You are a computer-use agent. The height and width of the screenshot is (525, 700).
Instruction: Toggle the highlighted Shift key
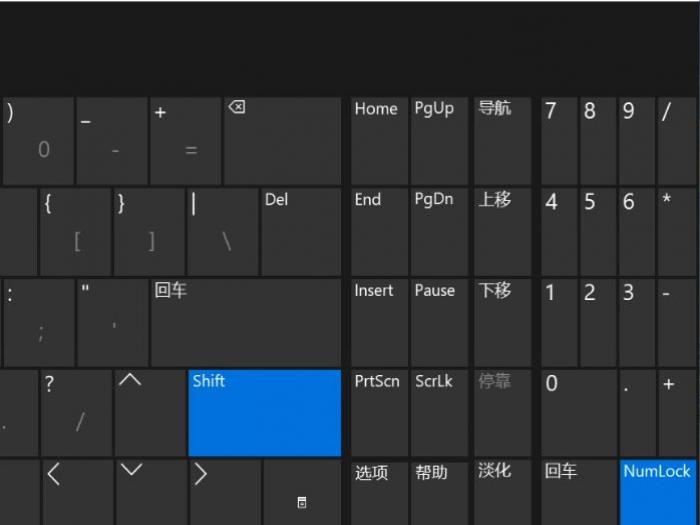click(x=264, y=412)
